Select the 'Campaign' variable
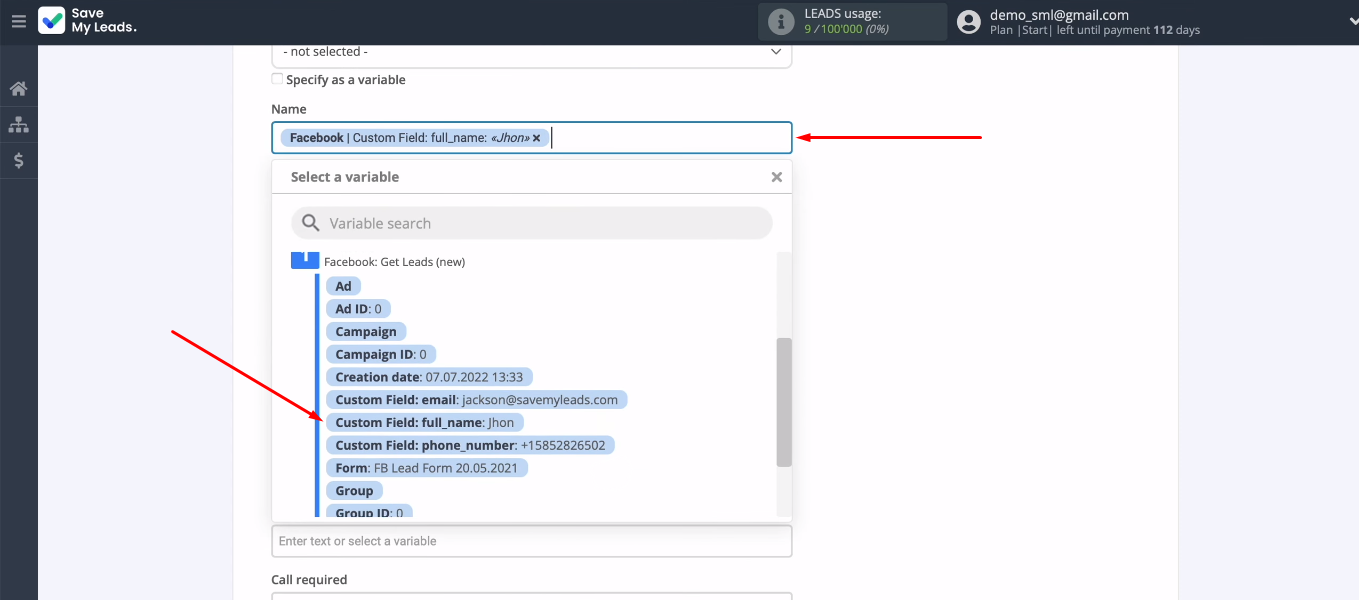 click(x=366, y=332)
